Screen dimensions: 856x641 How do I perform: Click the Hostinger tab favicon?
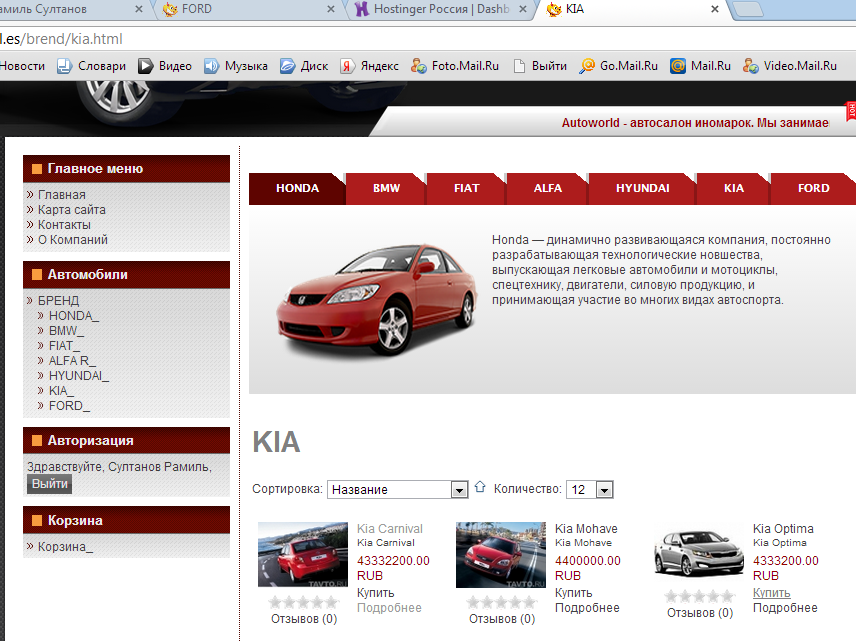(x=361, y=9)
